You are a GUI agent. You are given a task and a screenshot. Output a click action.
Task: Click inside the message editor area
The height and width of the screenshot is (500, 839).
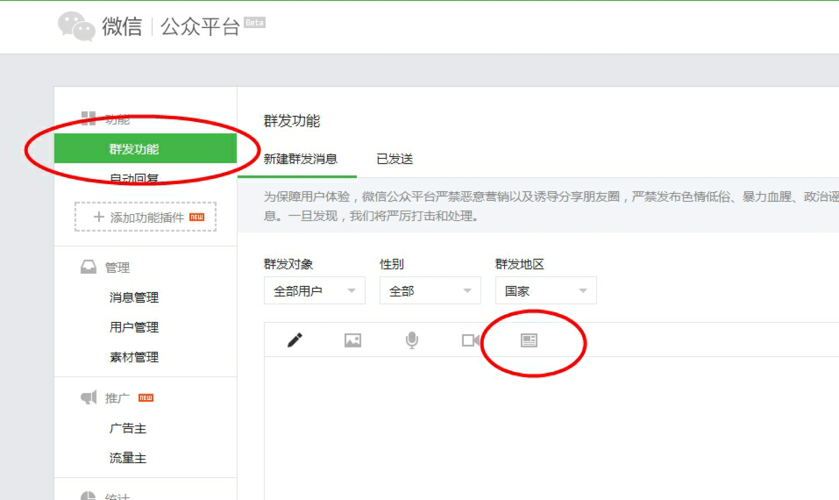coord(551,428)
